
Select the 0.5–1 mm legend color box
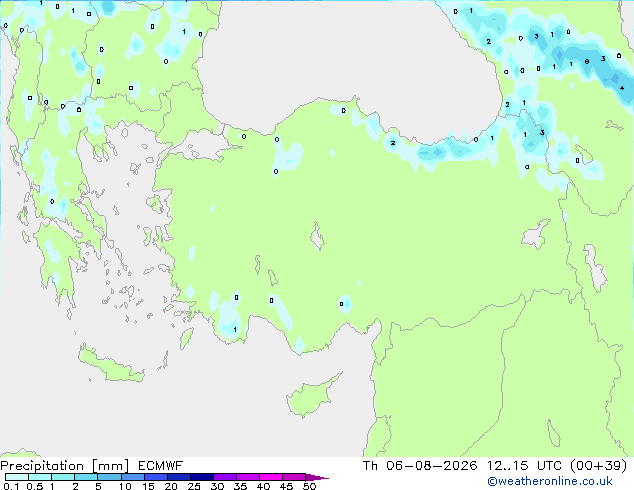coord(40,477)
